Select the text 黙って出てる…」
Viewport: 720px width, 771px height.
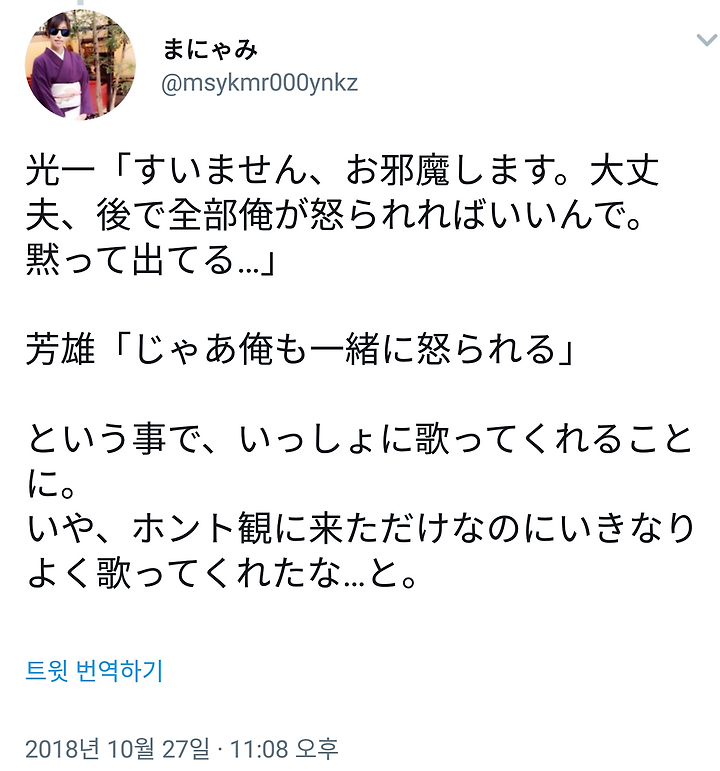click(x=150, y=260)
